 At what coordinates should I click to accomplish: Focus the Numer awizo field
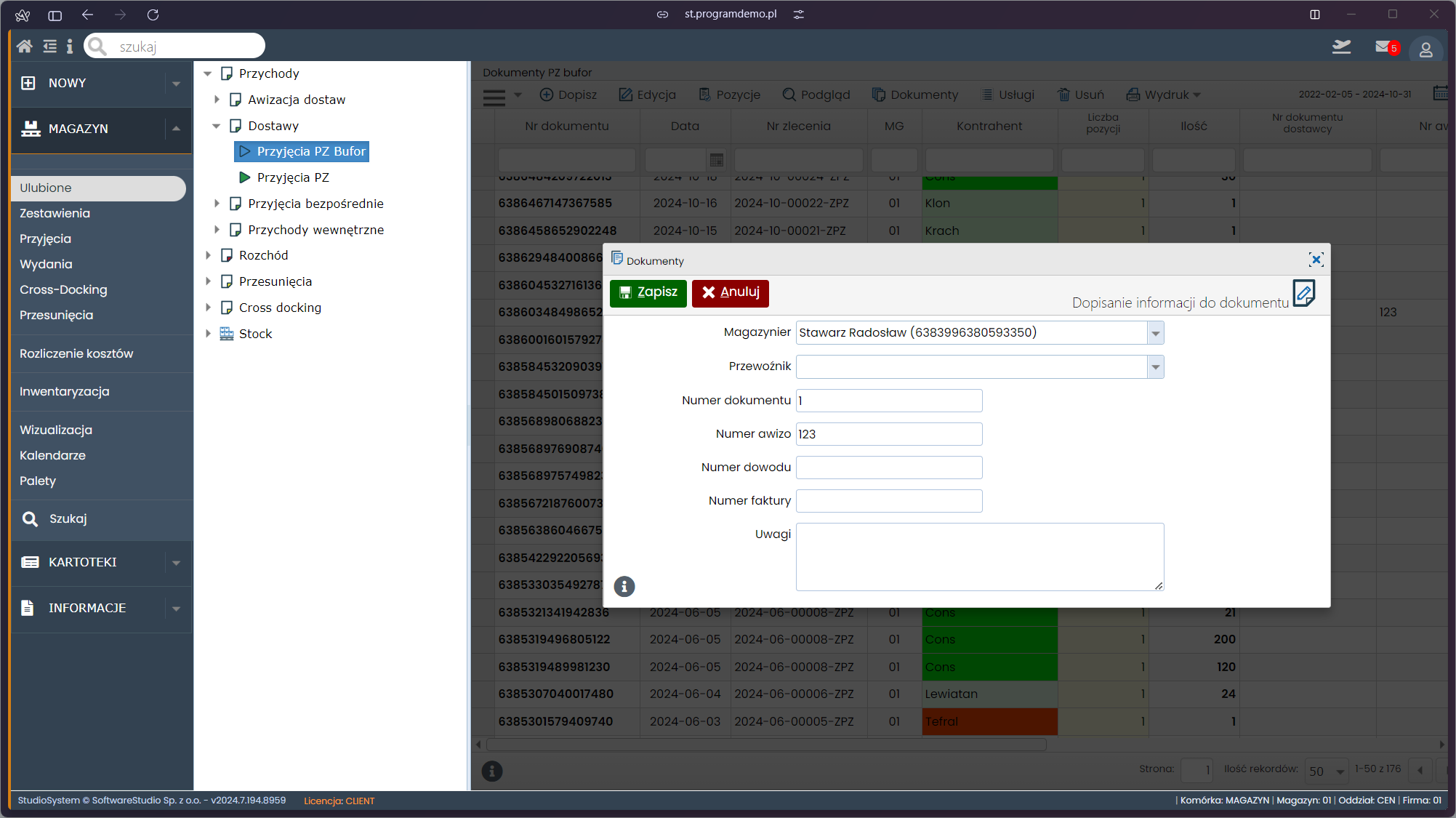coord(889,434)
